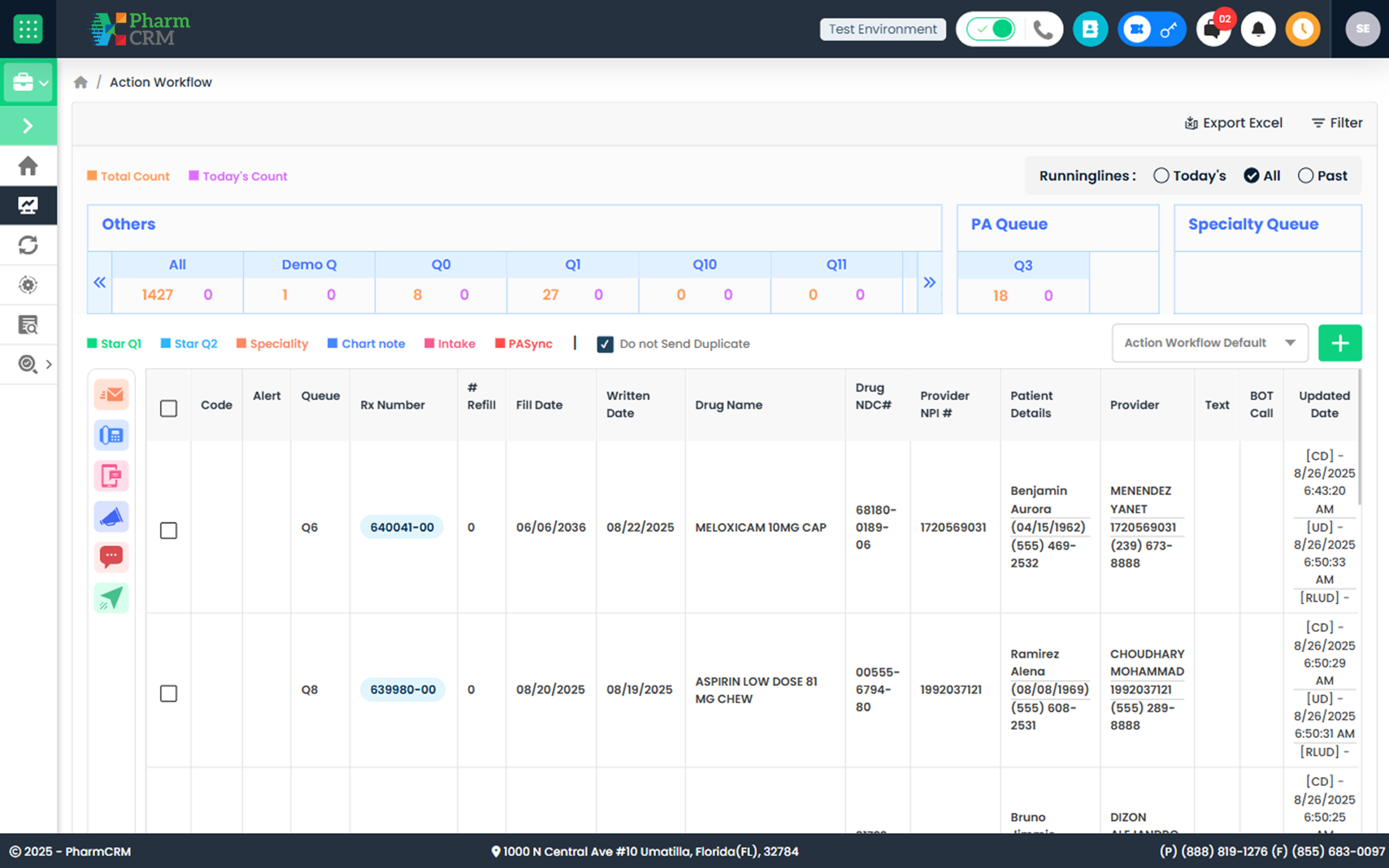The width and height of the screenshot is (1389, 868).
Task: Check the row checkbox for Rx 640041-00
Action: (x=168, y=530)
